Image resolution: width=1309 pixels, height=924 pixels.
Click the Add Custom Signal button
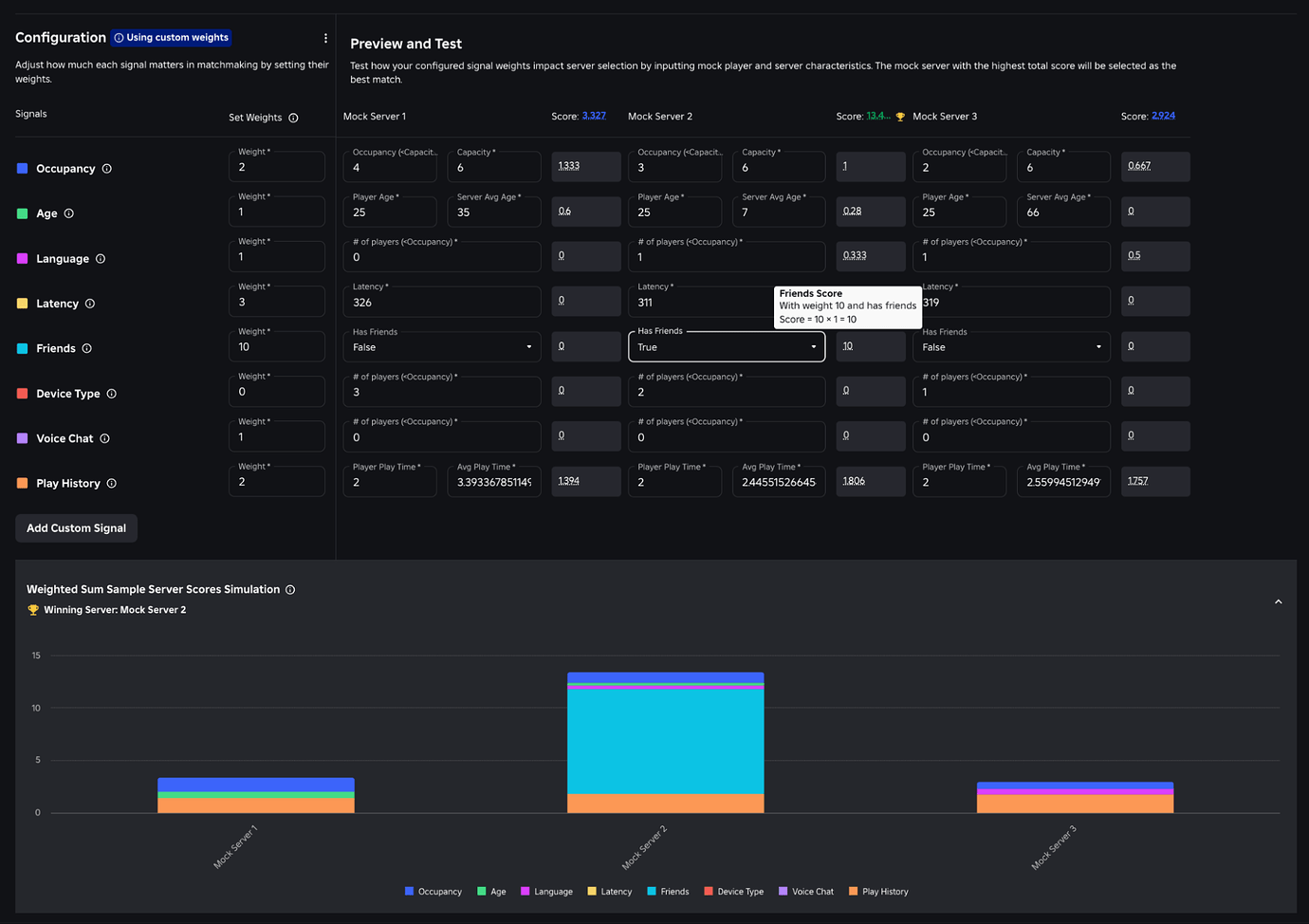click(76, 527)
